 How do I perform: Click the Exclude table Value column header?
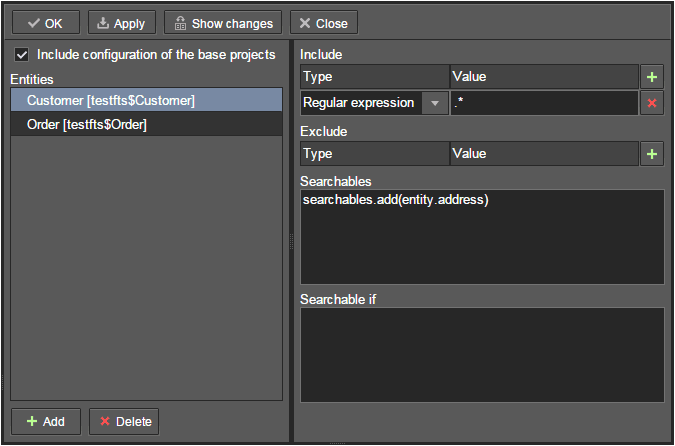(x=543, y=154)
